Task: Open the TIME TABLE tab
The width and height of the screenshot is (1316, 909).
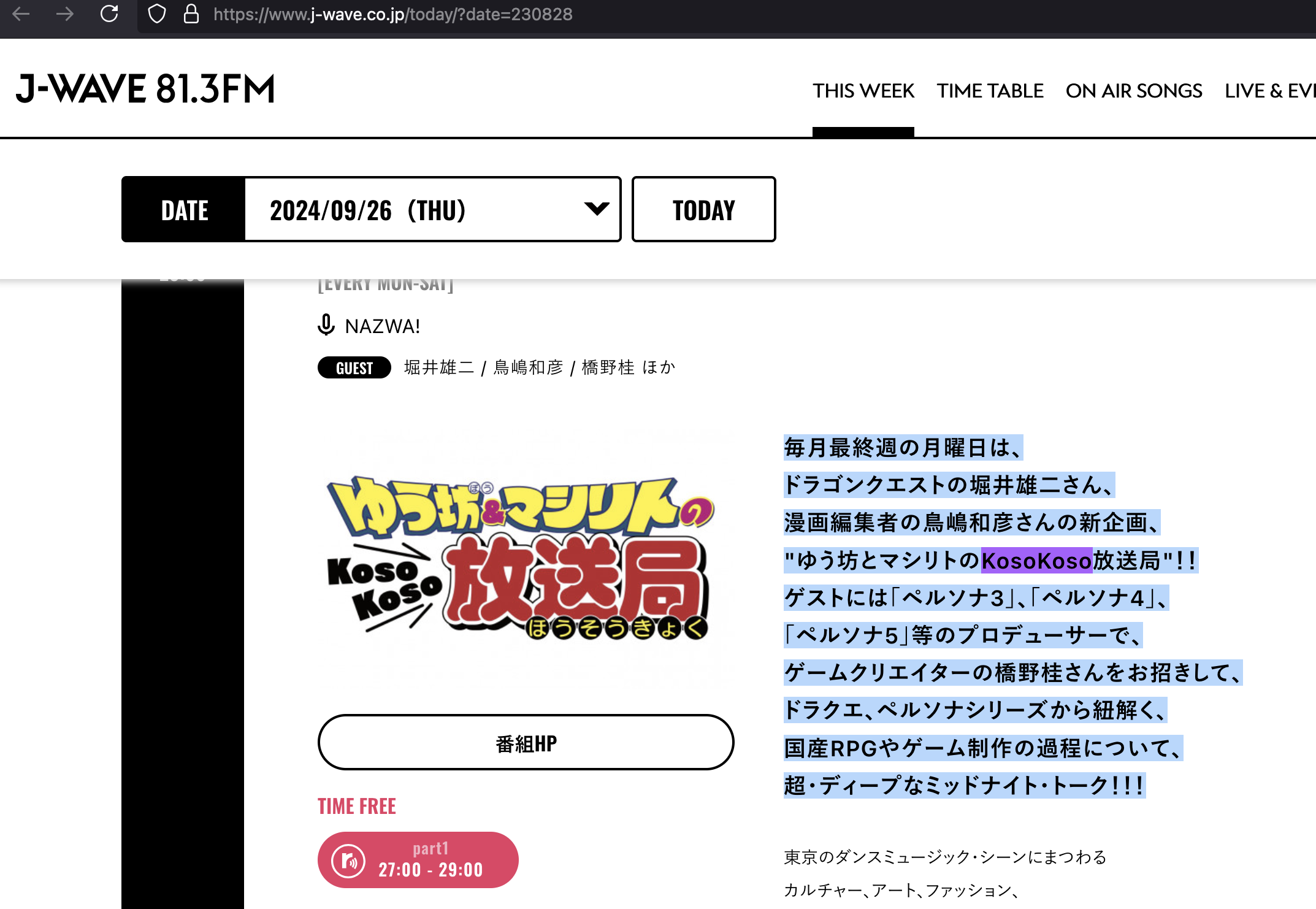Action: (990, 91)
